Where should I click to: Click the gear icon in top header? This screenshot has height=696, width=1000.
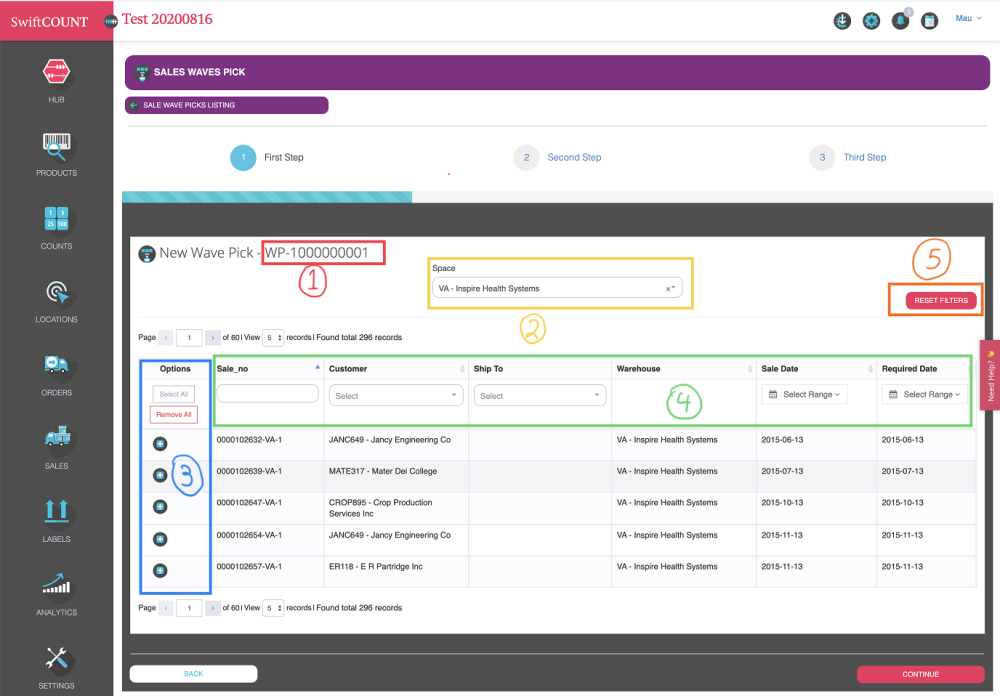click(x=871, y=21)
